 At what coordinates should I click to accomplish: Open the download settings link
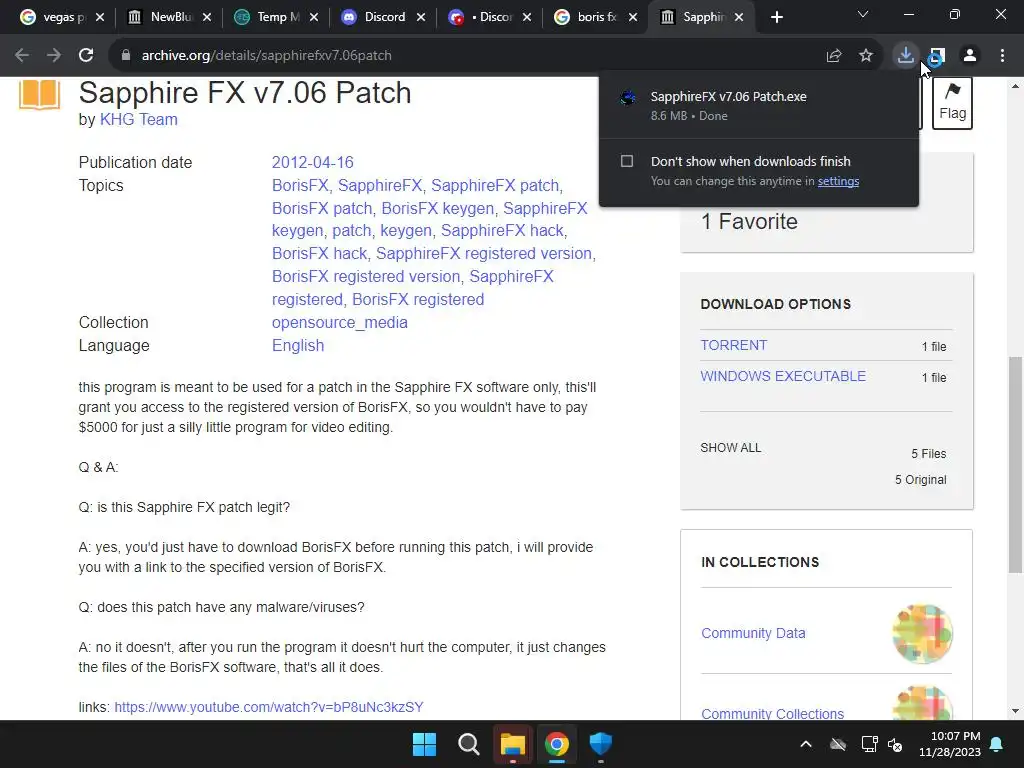point(838,181)
